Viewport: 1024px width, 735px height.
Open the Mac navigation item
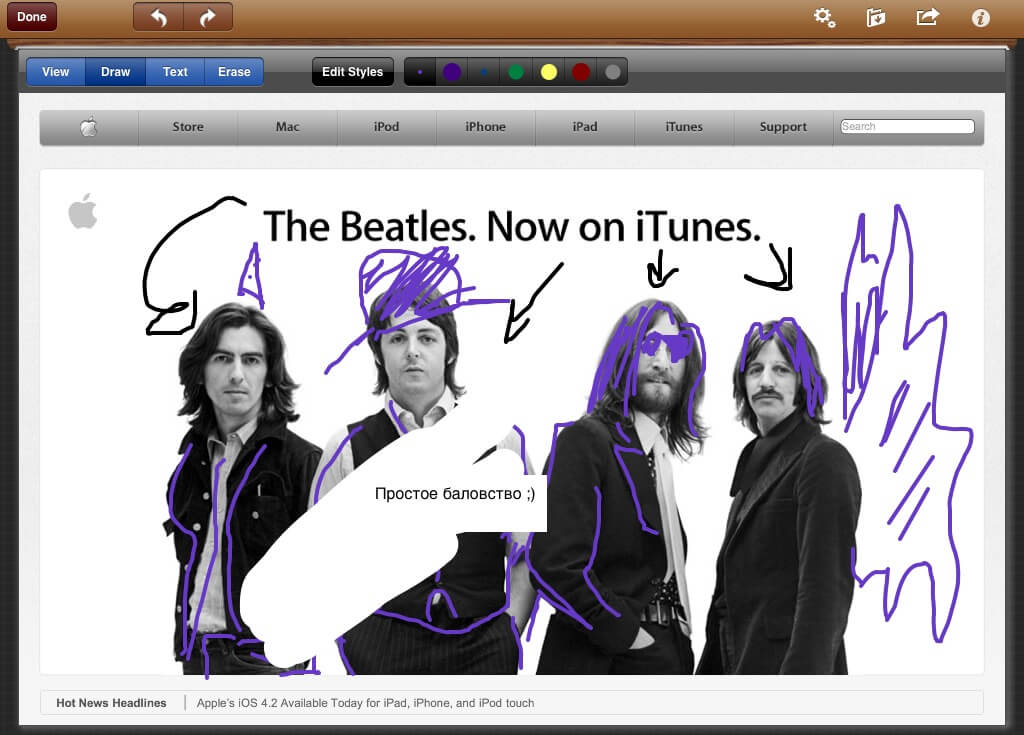[x=287, y=127]
